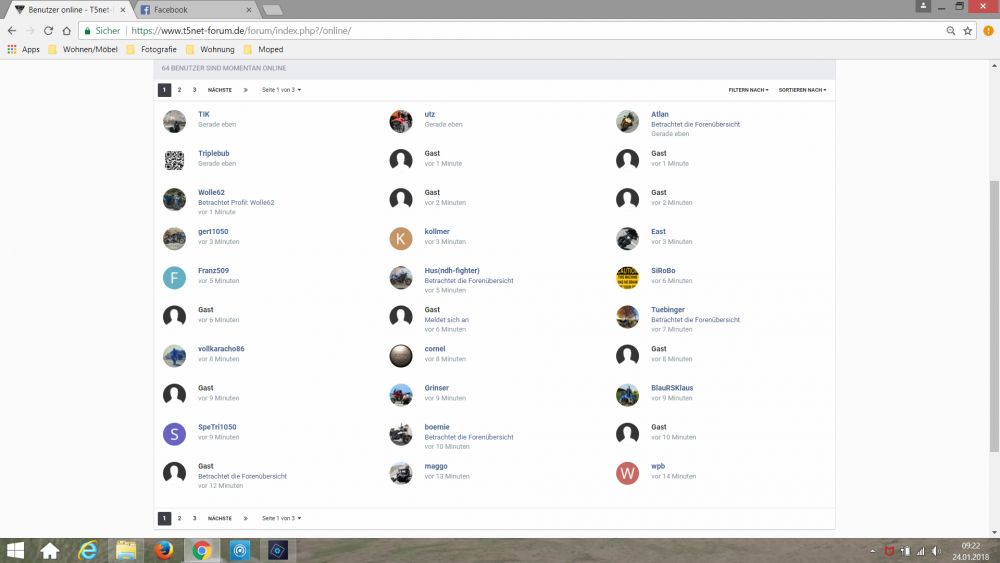The height and width of the screenshot is (563, 1000).
Task: Open the 'Hus(ndh-fighter)' profile link
Action: click(452, 271)
